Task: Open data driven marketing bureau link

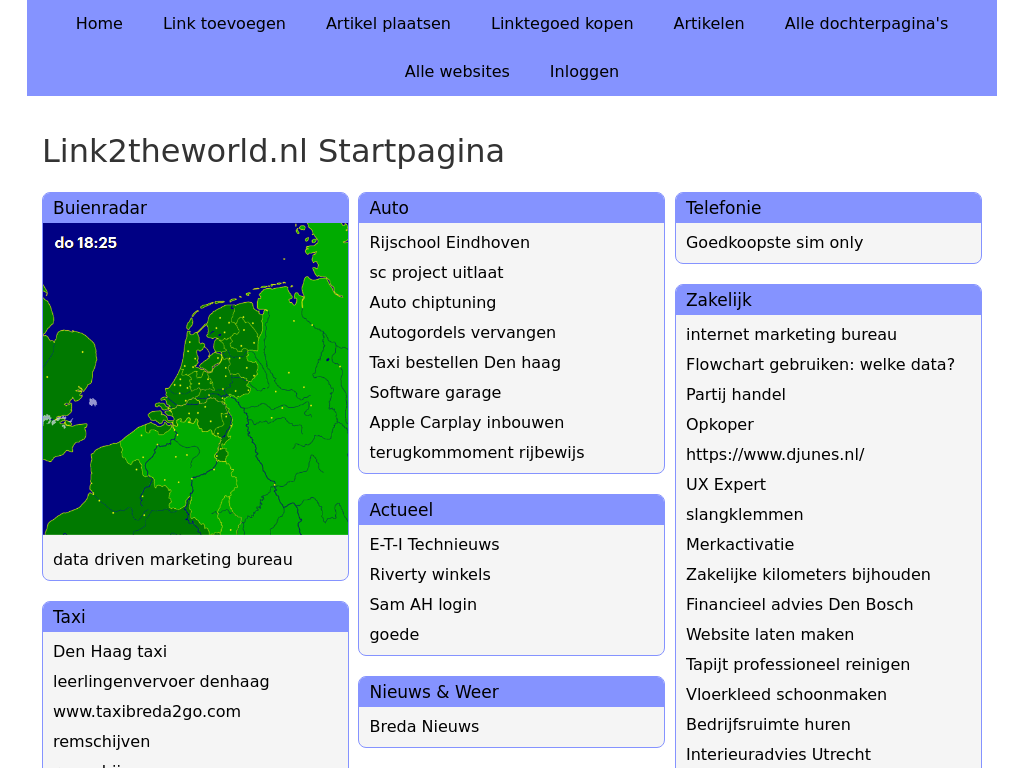Action: click(x=173, y=559)
